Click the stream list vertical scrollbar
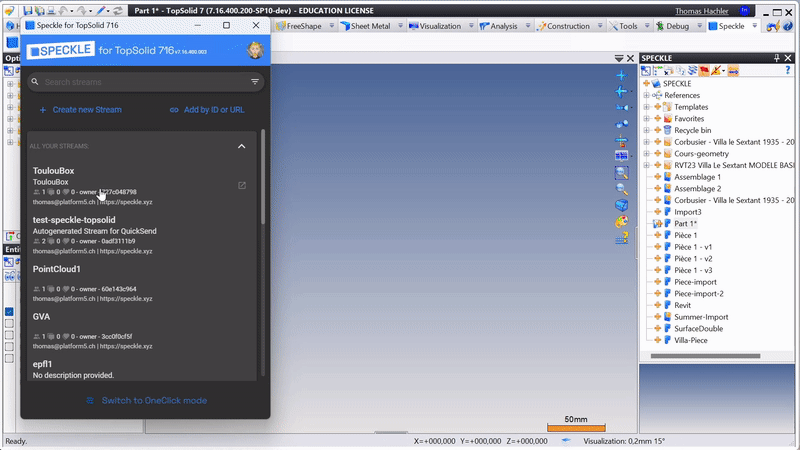800x450 pixels. pyautogui.click(x=263, y=176)
